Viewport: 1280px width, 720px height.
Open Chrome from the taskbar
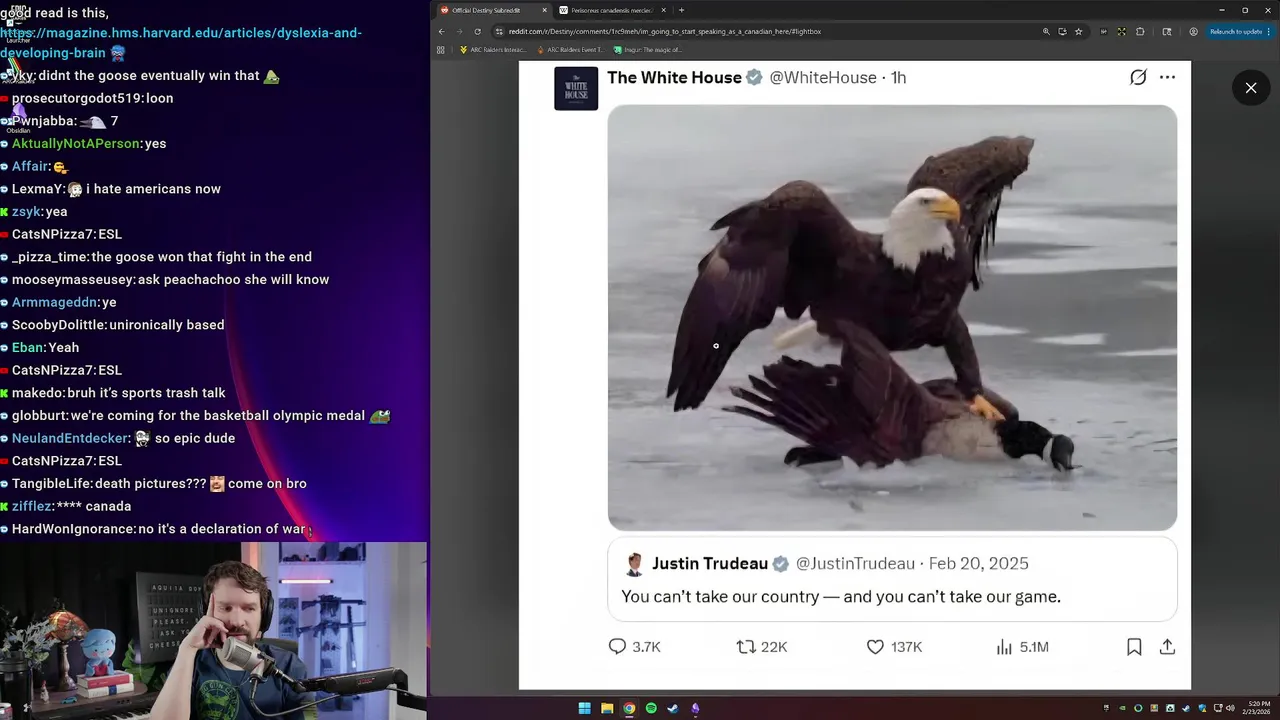(629, 708)
